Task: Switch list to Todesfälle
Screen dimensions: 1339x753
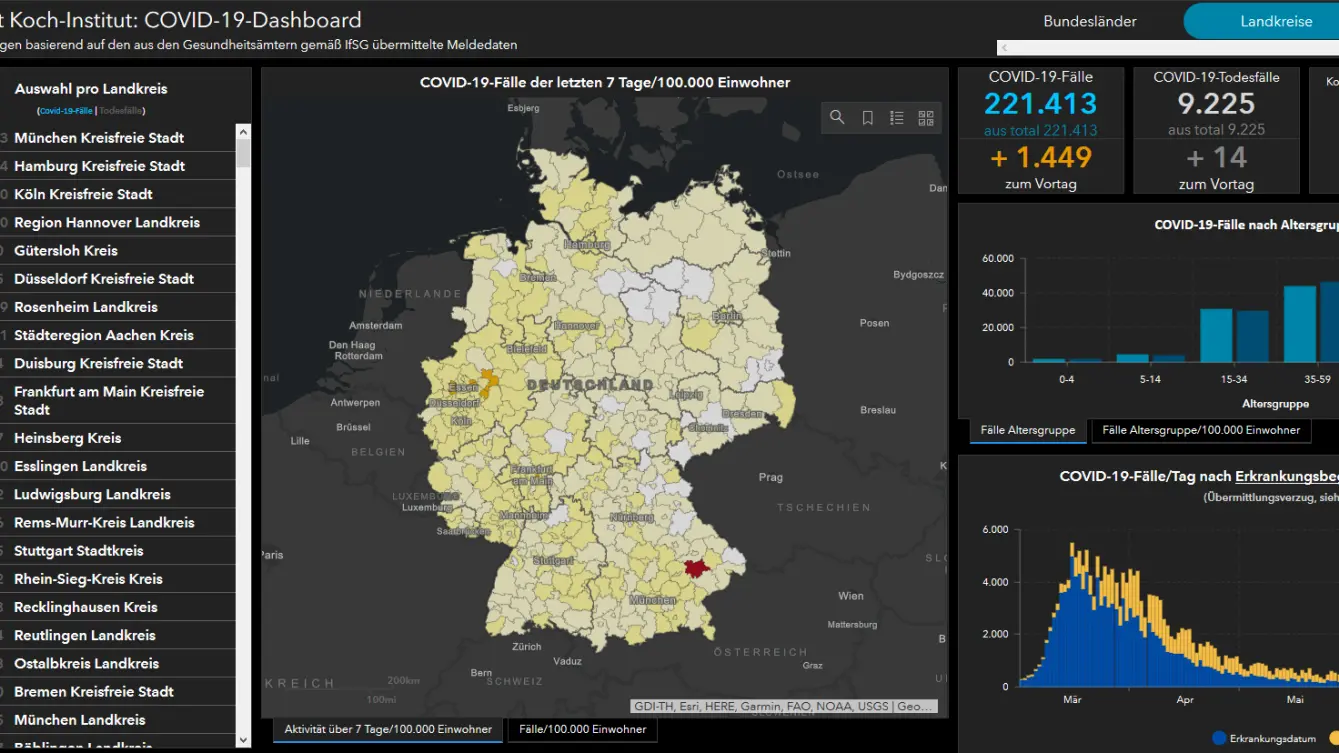Action: (122, 111)
